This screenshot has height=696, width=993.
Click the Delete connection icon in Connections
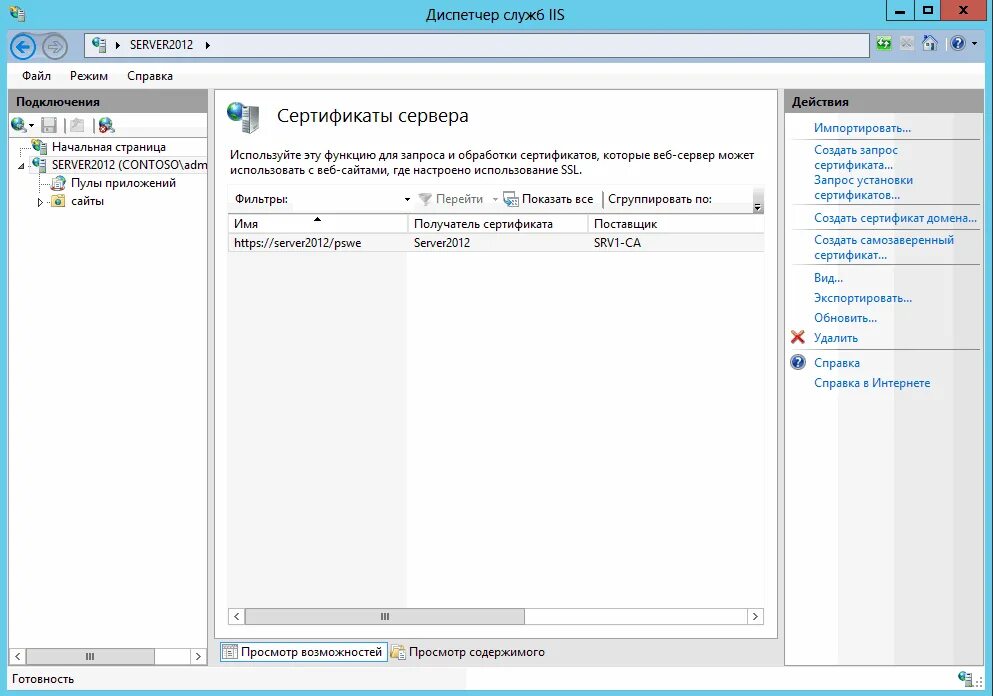tap(106, 125)
